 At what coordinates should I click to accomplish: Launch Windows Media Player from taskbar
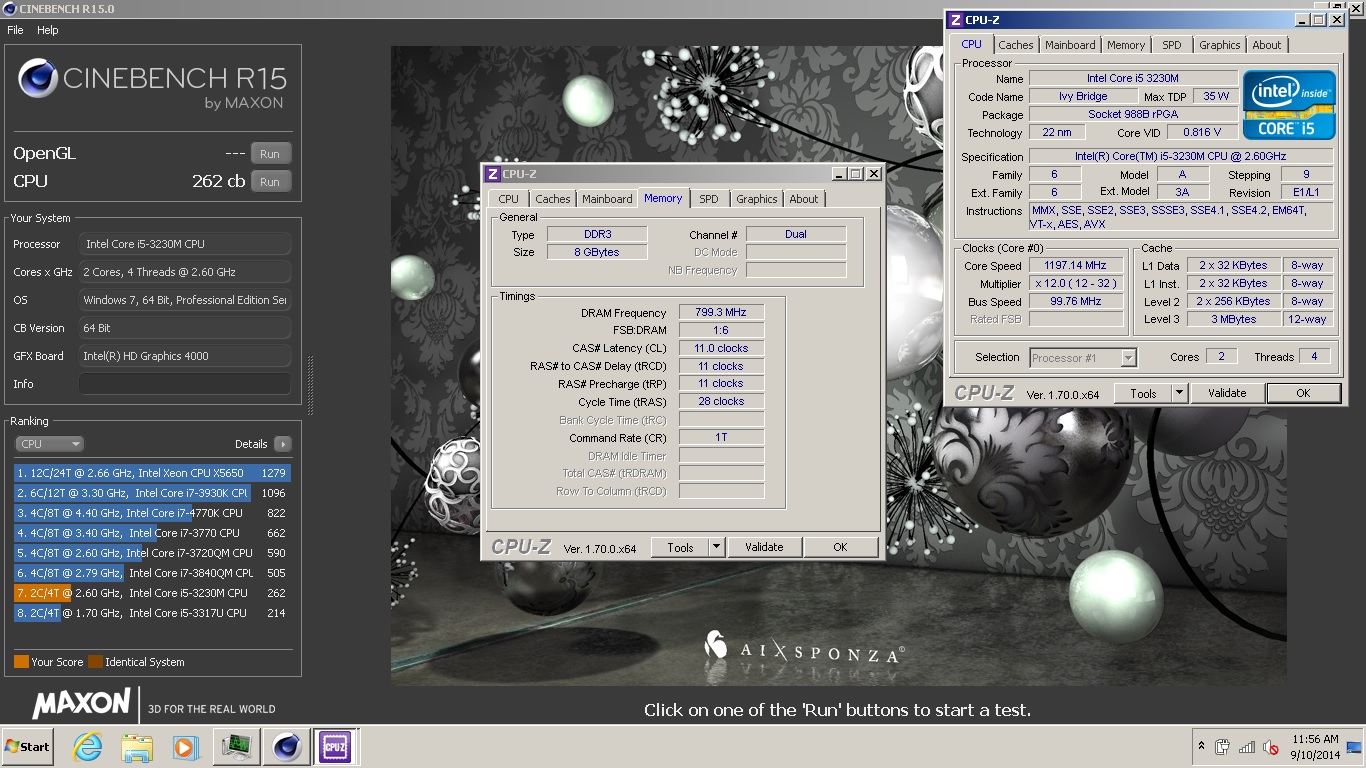tap(185, 747)
